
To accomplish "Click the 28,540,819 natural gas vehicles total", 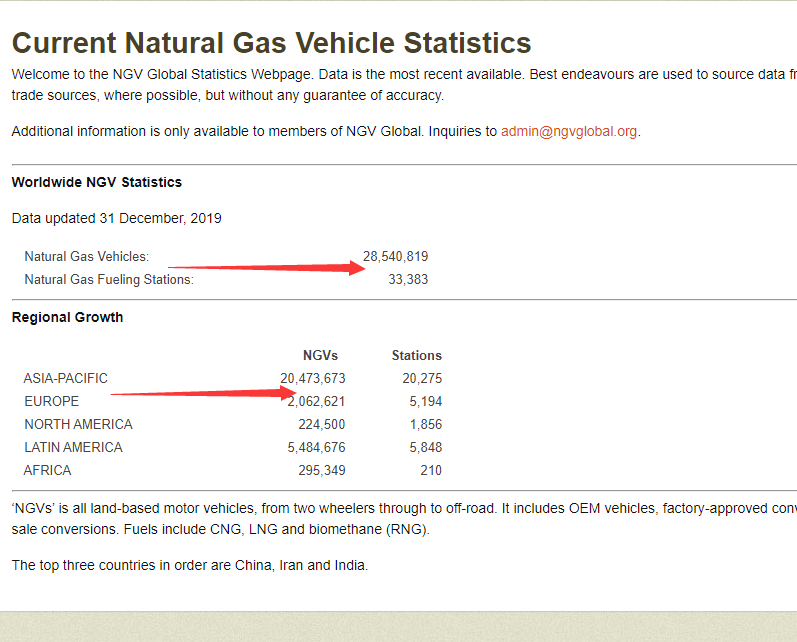I will [395, 257].
